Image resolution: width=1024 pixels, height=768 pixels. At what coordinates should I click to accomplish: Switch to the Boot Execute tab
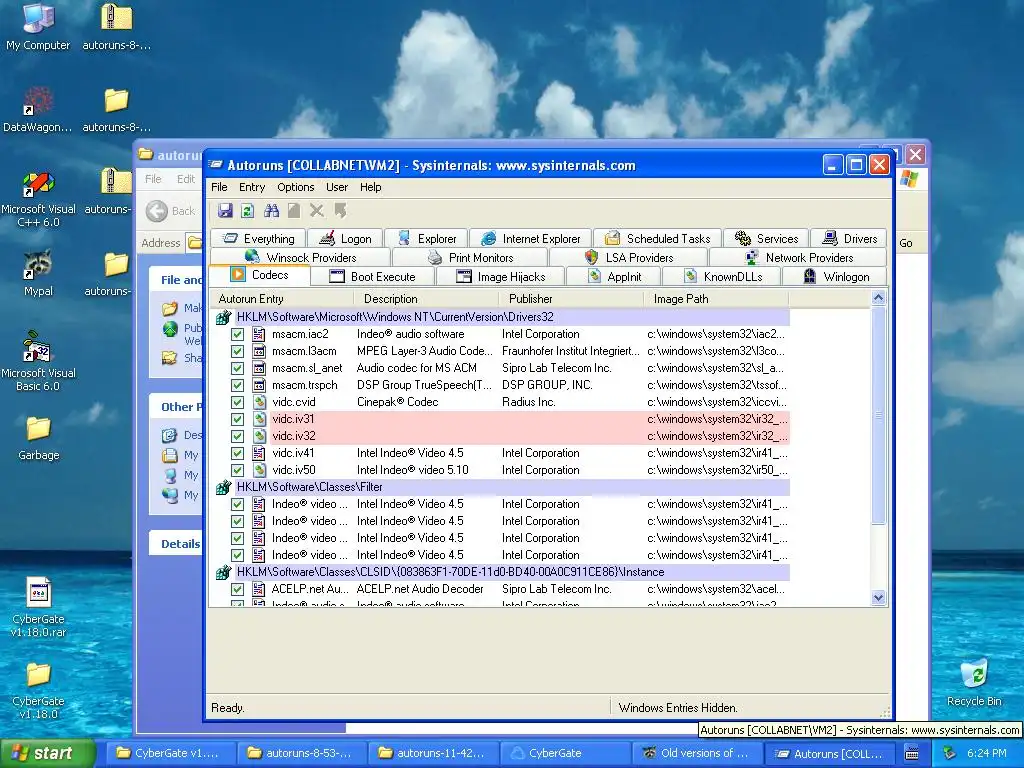[372, 276]
